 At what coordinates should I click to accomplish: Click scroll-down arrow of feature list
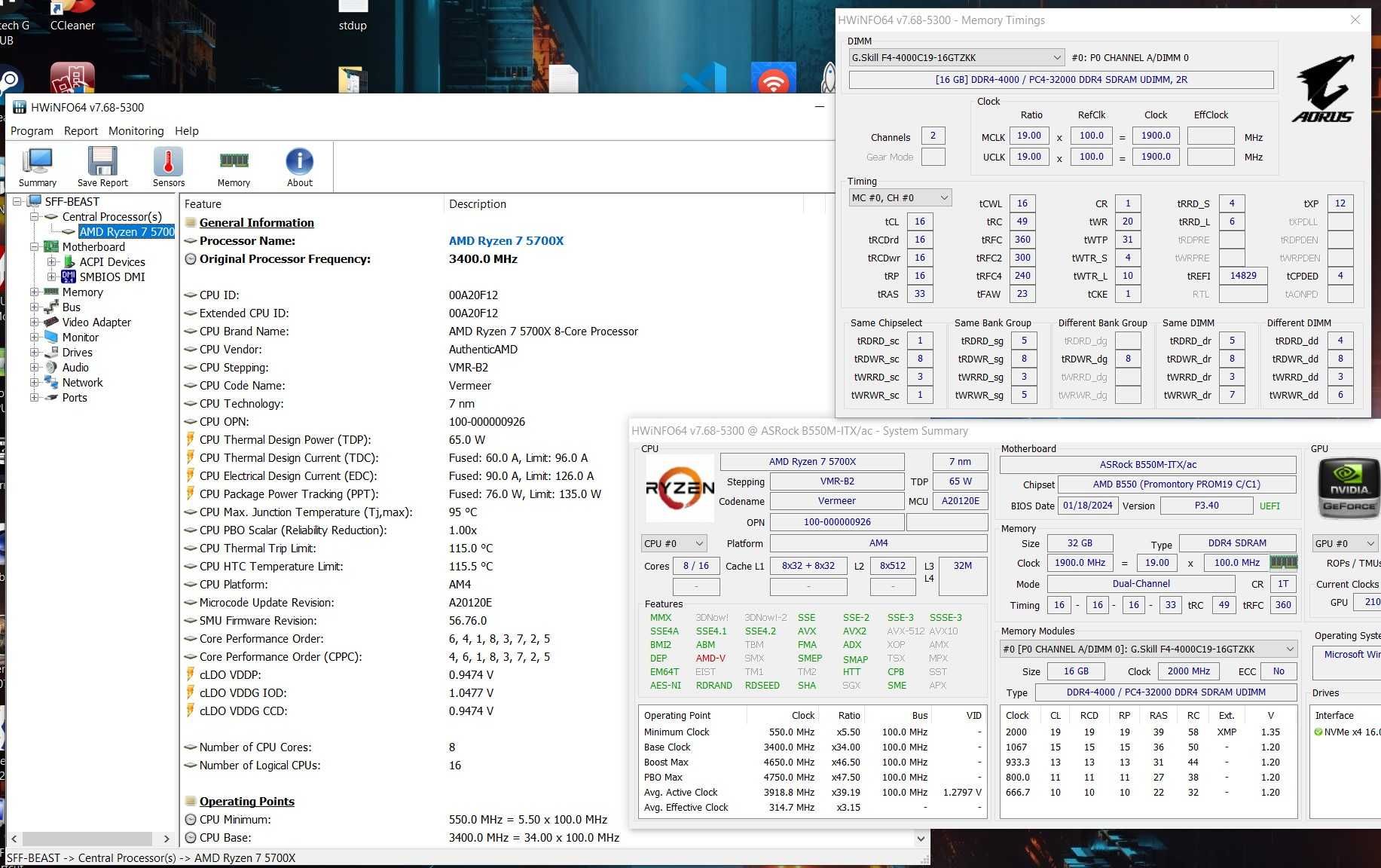[921, 838]
